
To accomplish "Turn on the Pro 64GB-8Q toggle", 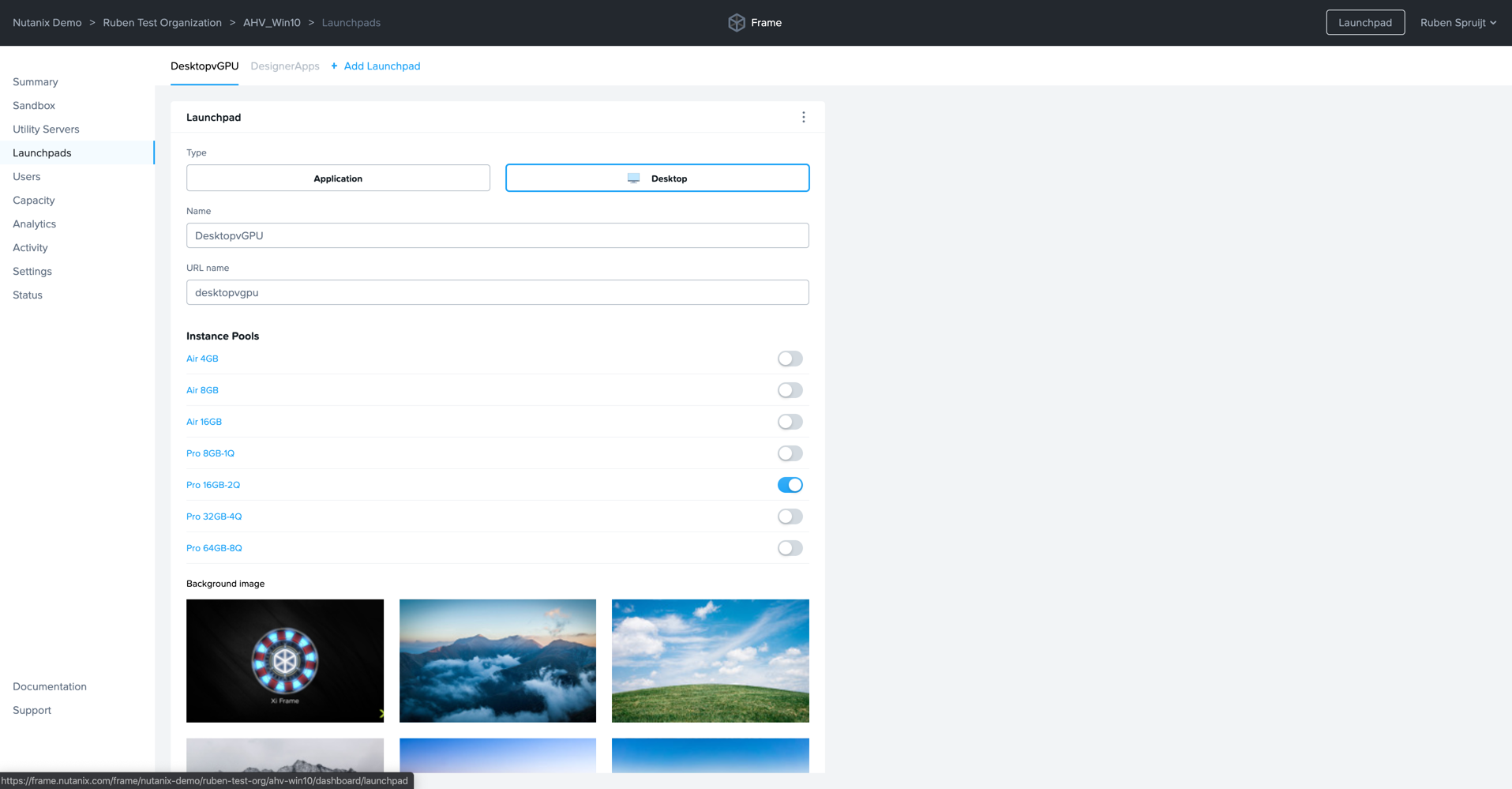I will [x=790, y=548].
